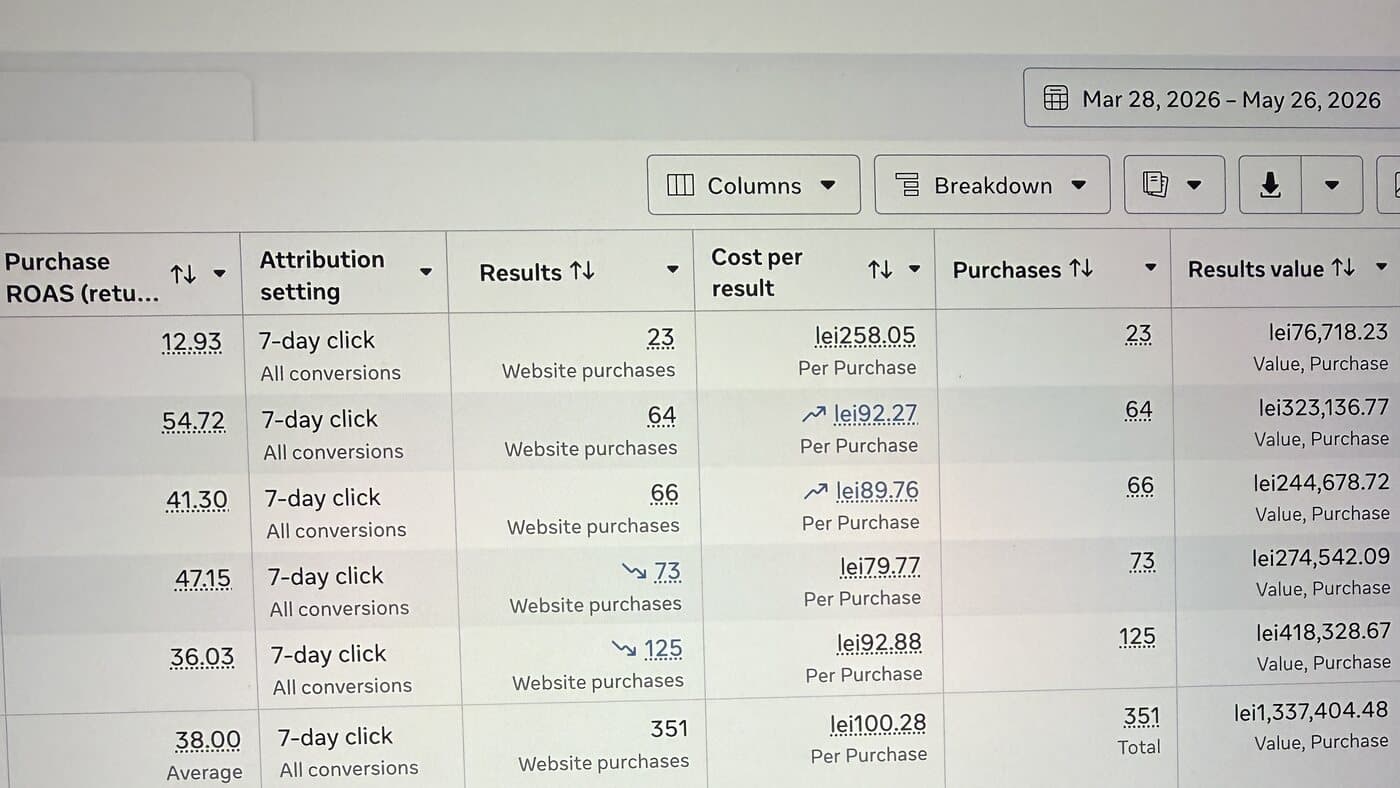1400x788 pixels.
Task: Click total results value lei1,337,404.48
Action: pos(1311,710)
